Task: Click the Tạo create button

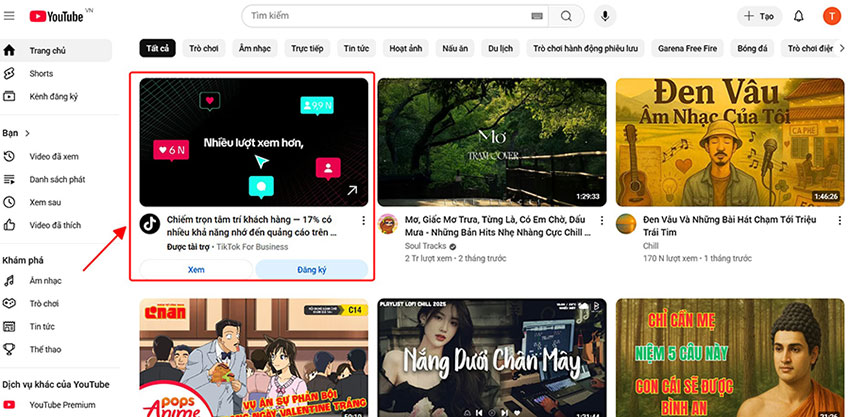Action: pyautogui.click(x=759, y=16)
